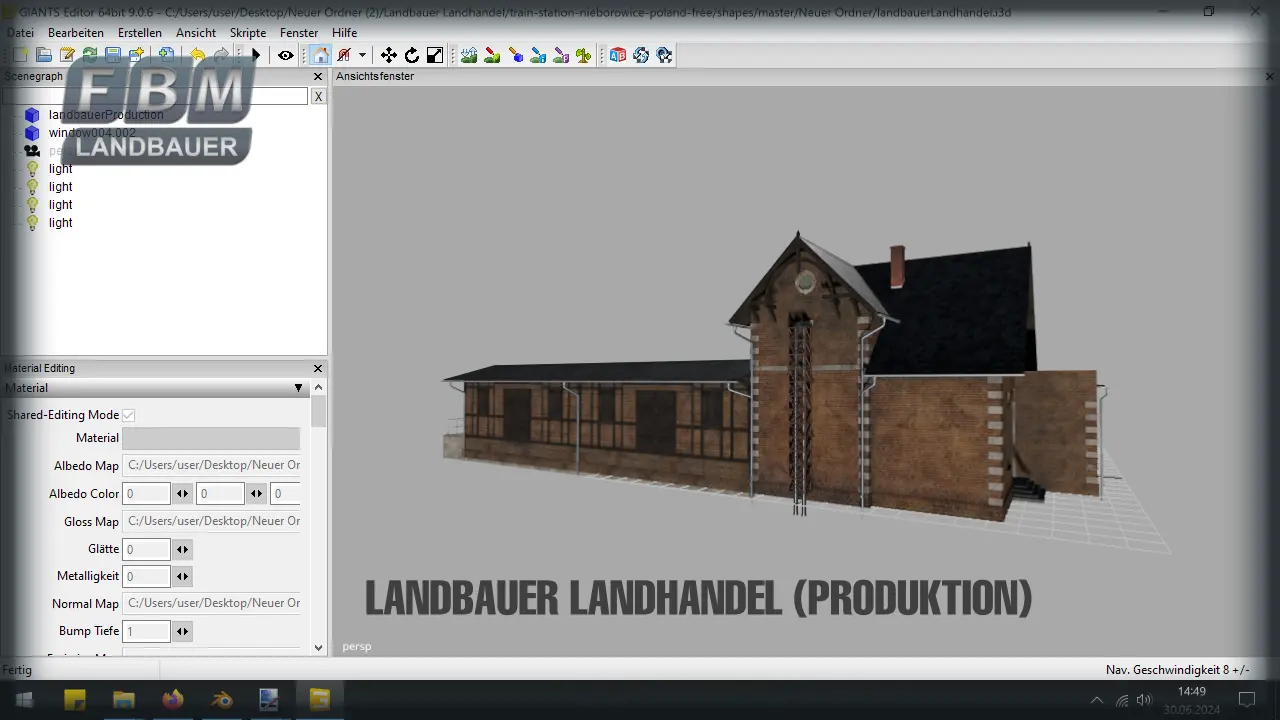This screenshot has height=720, width=1280.
Task: Click the Albedo Map path field
Action: coord(211,465)
